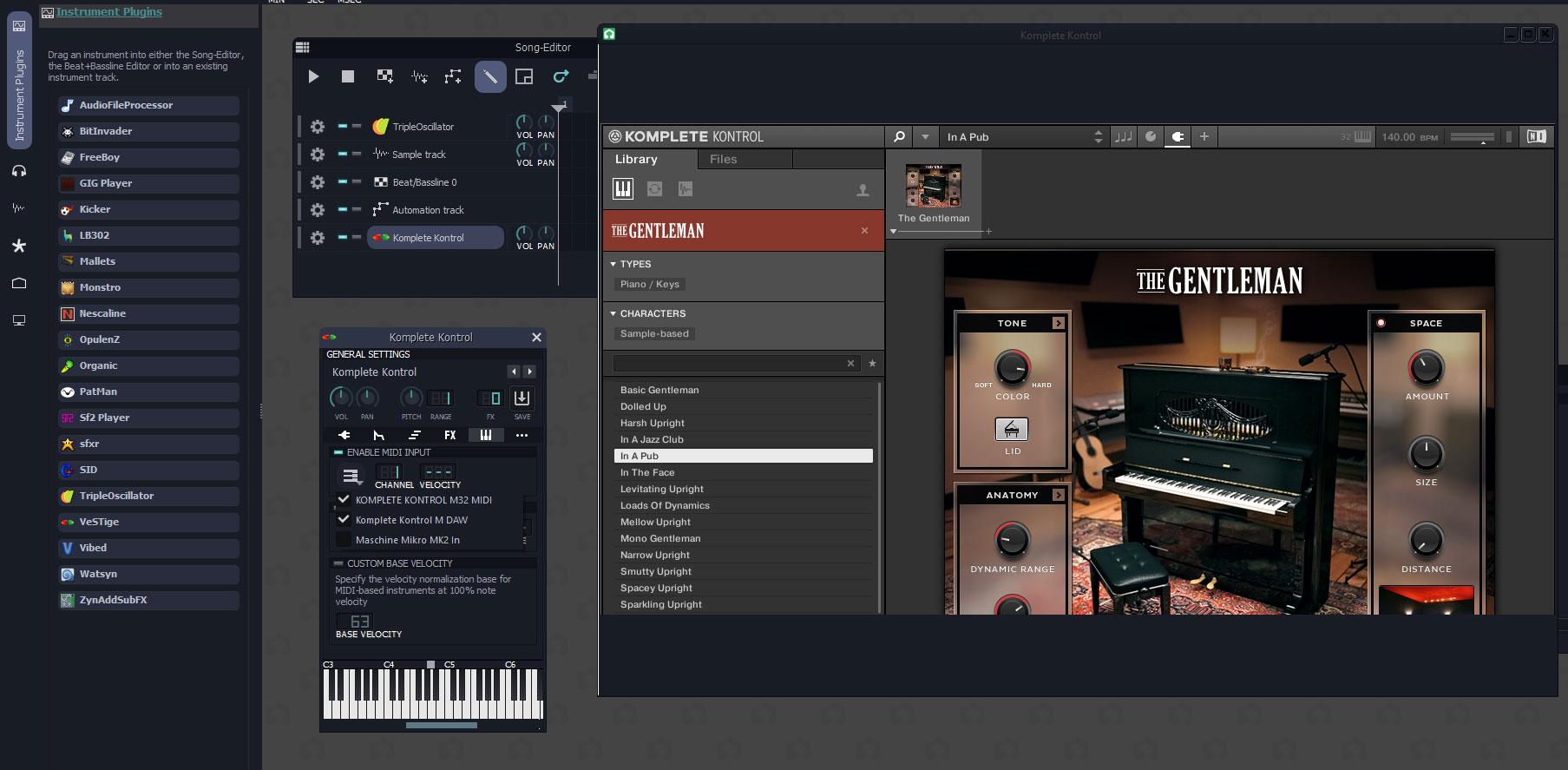The image size is (1568, 770).
Task: Select the Monstro instrument plugin
Action: coord(148,287)
